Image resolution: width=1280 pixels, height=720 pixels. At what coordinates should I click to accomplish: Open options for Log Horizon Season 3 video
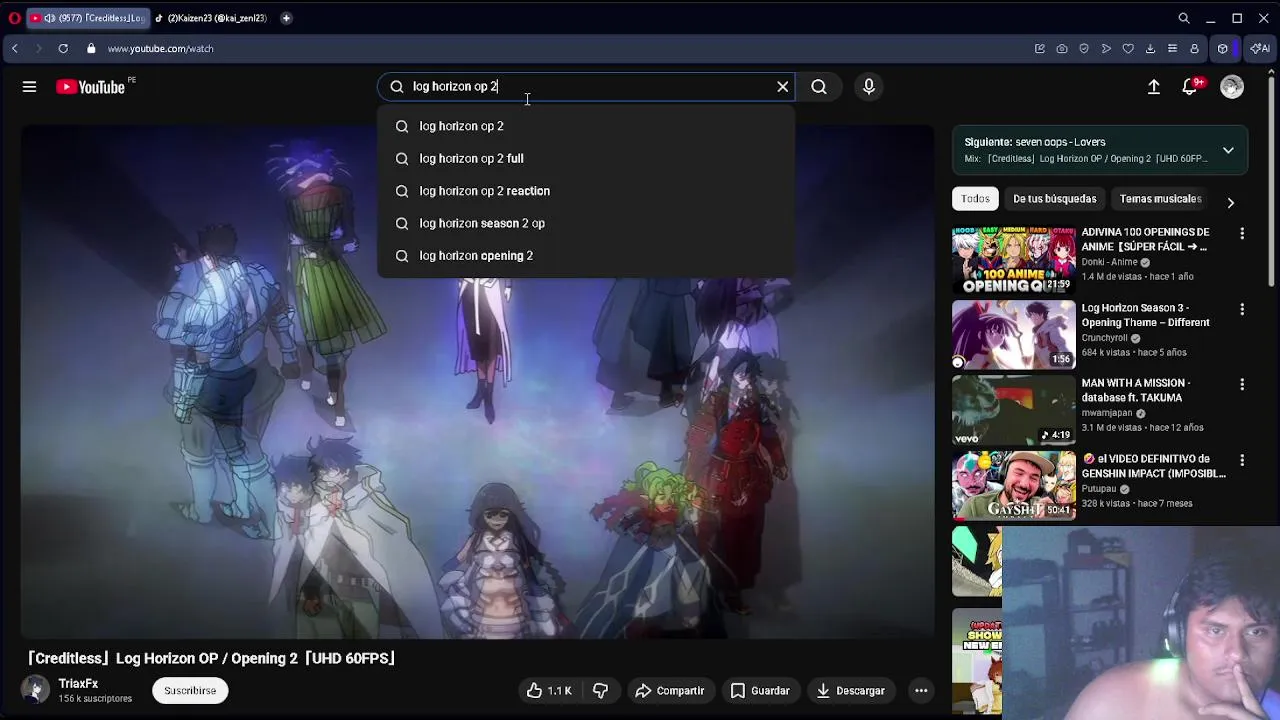coord(1242,309)
